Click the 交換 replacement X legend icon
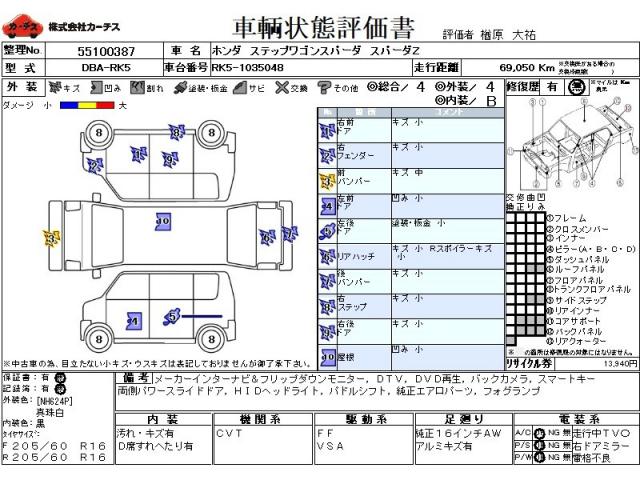640x480 pixels. (283, 88)
